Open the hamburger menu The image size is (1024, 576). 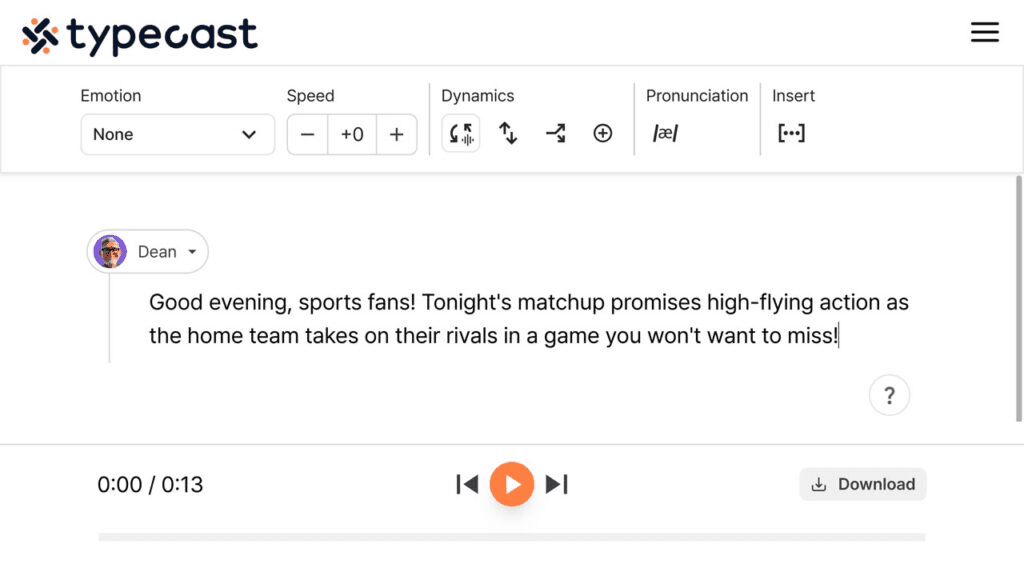tap(984, 32)
